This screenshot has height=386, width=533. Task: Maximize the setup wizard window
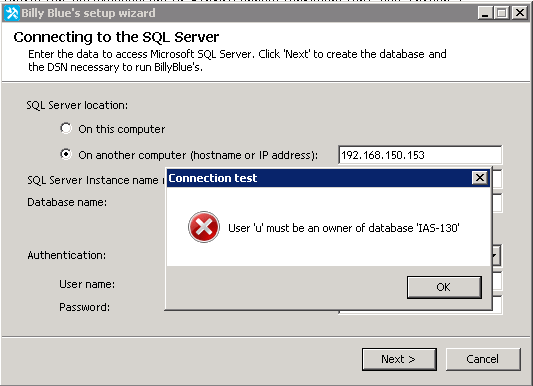pos(501,13)
